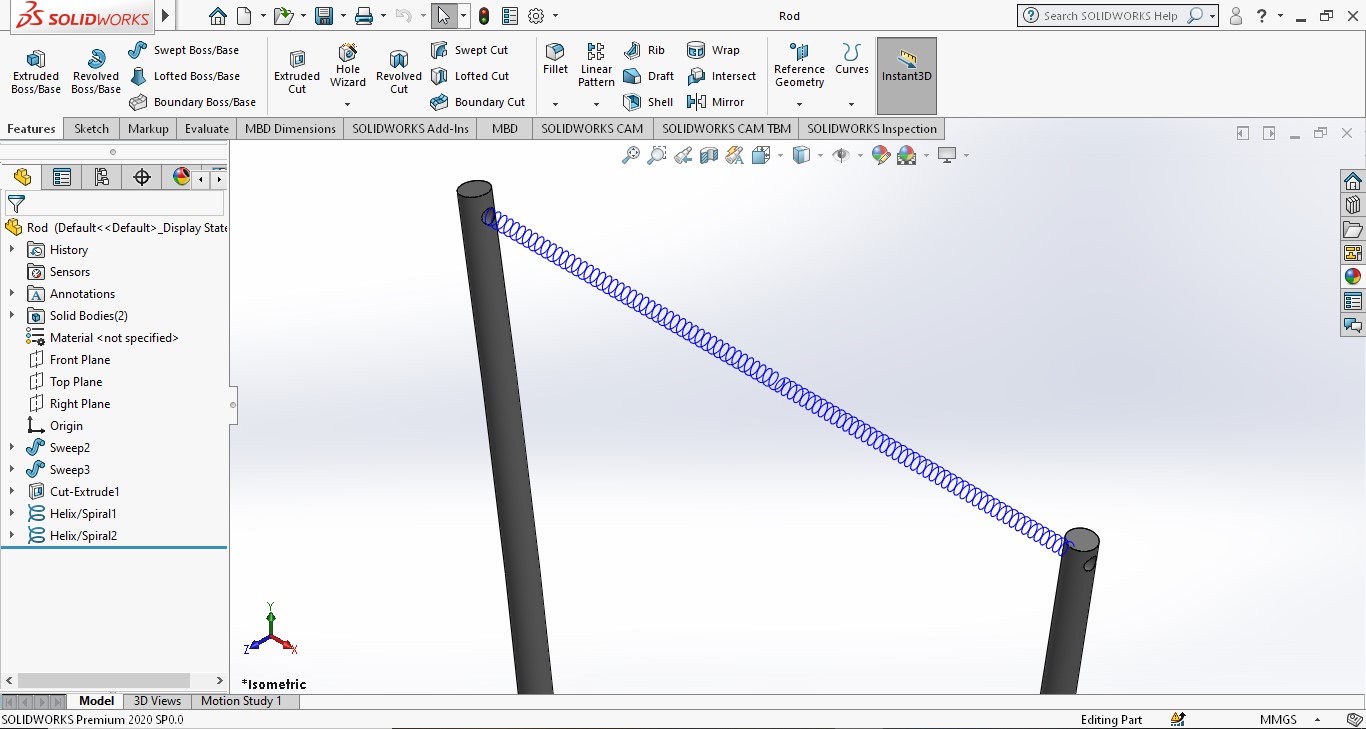Choose Boundary Boss/Base feature
Screen dimensions: 1366x729
tap(192, 102)
